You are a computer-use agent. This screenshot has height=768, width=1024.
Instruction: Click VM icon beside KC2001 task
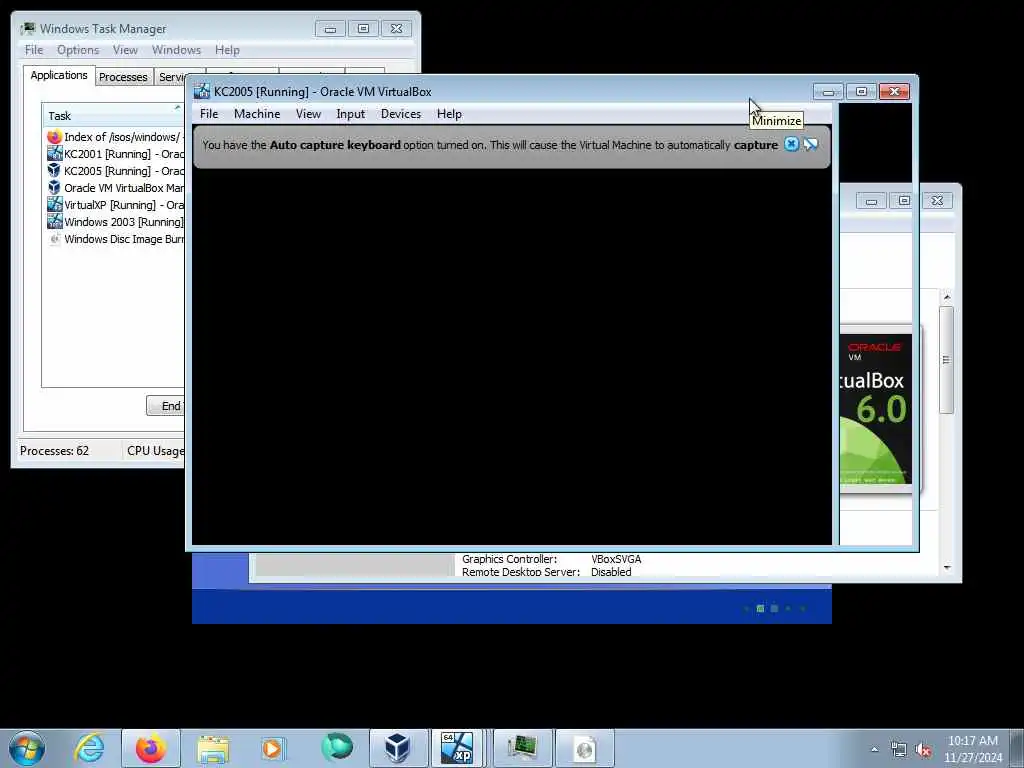tap(54, 154)
